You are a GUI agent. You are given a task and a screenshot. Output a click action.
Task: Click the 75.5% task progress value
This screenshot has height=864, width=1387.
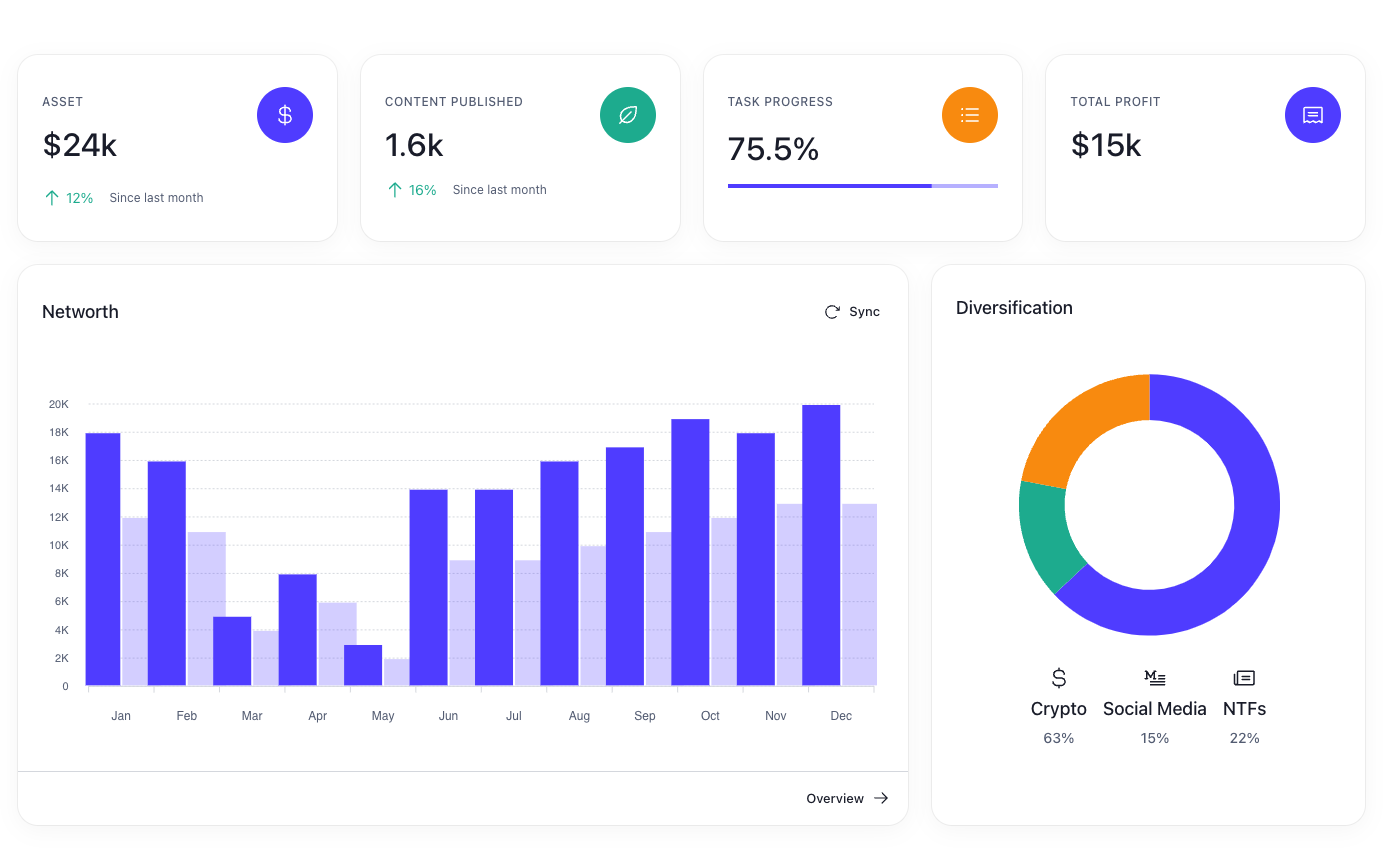click(x=773, y=149)
